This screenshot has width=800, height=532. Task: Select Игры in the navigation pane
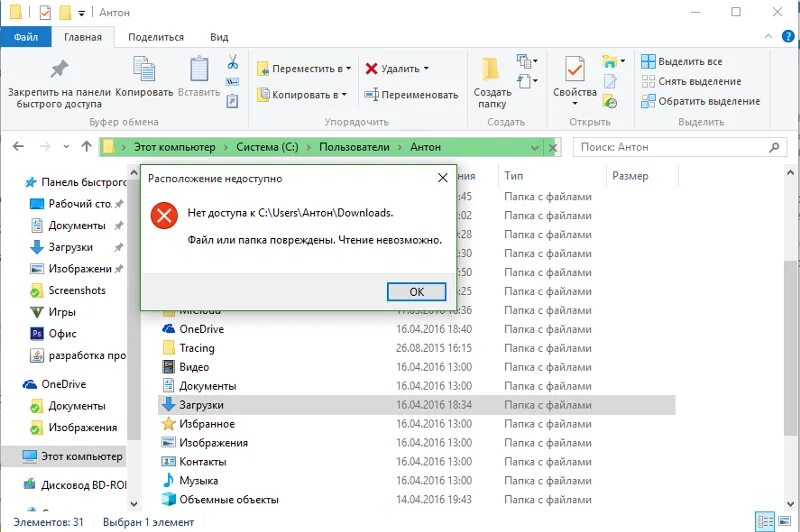(53, 312)
